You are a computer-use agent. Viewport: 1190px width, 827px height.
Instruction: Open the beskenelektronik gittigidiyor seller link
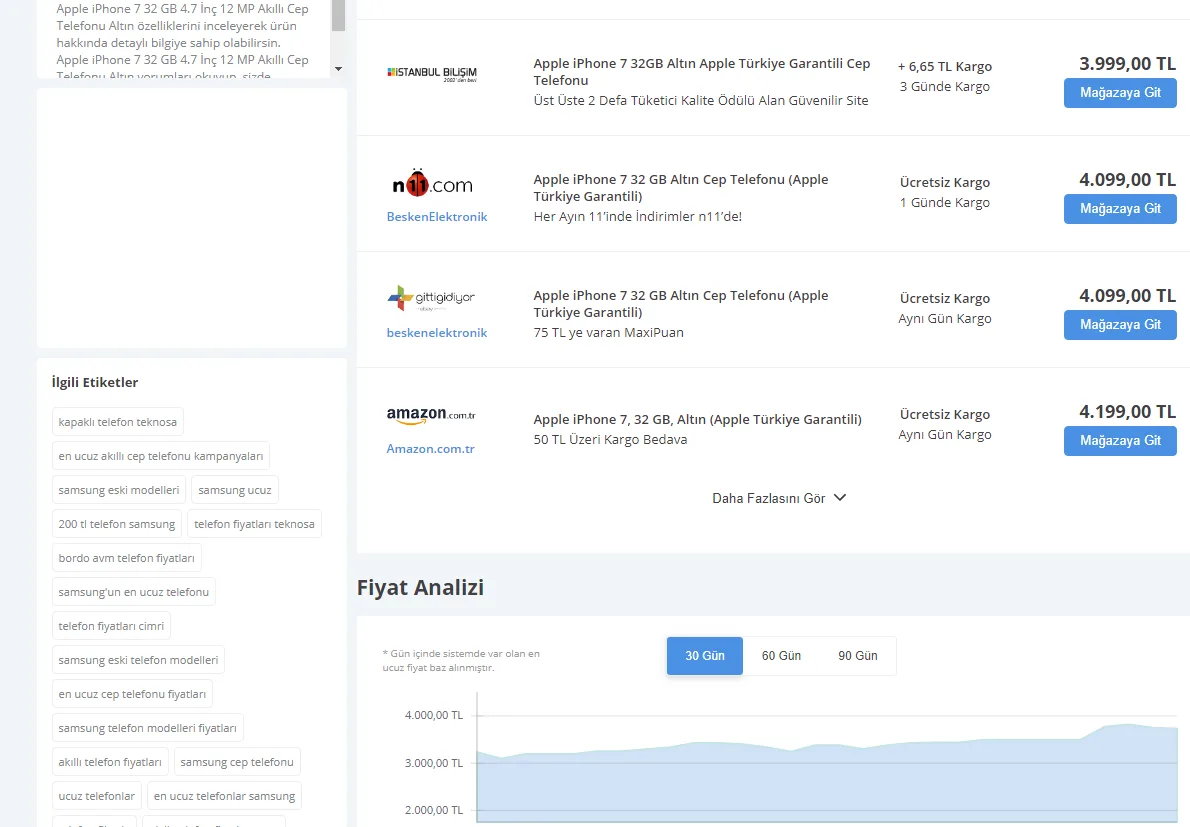437,333
